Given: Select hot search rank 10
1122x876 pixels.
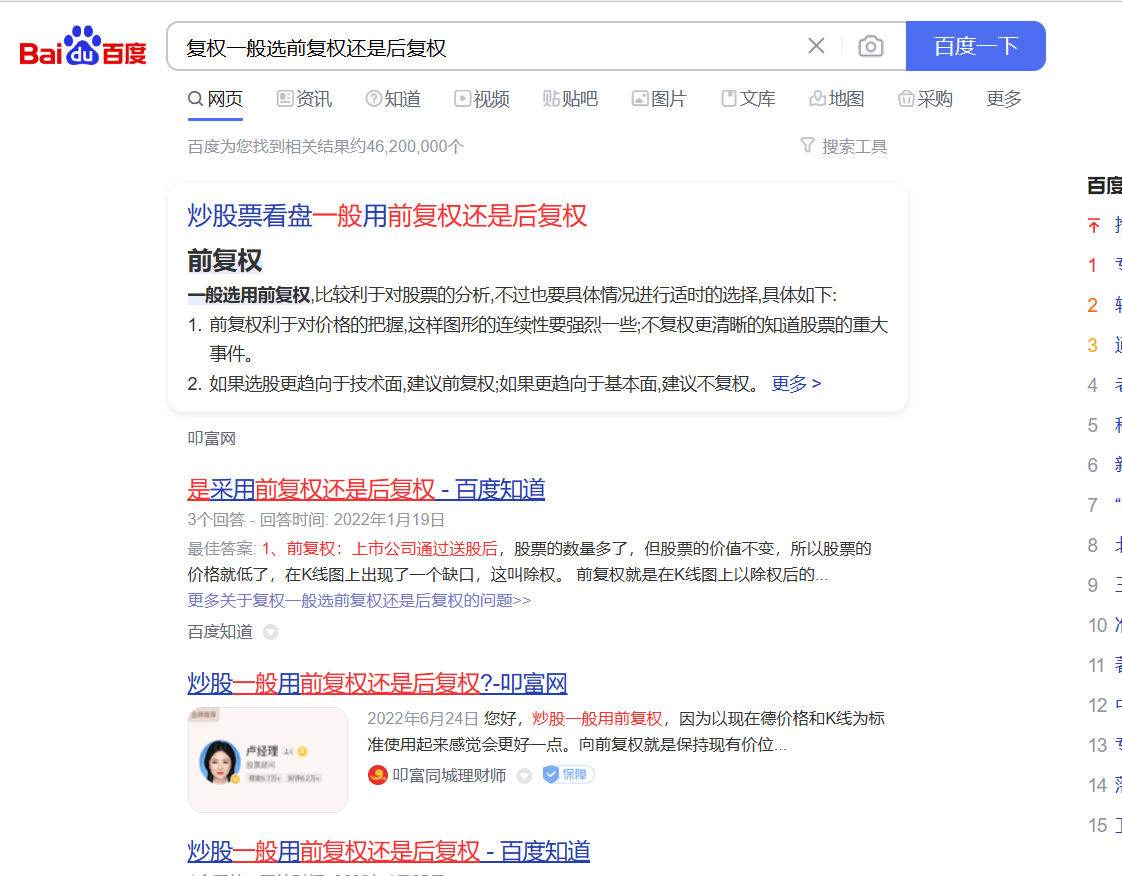Looking at the screenshot, I should [x=1098, y=626].
